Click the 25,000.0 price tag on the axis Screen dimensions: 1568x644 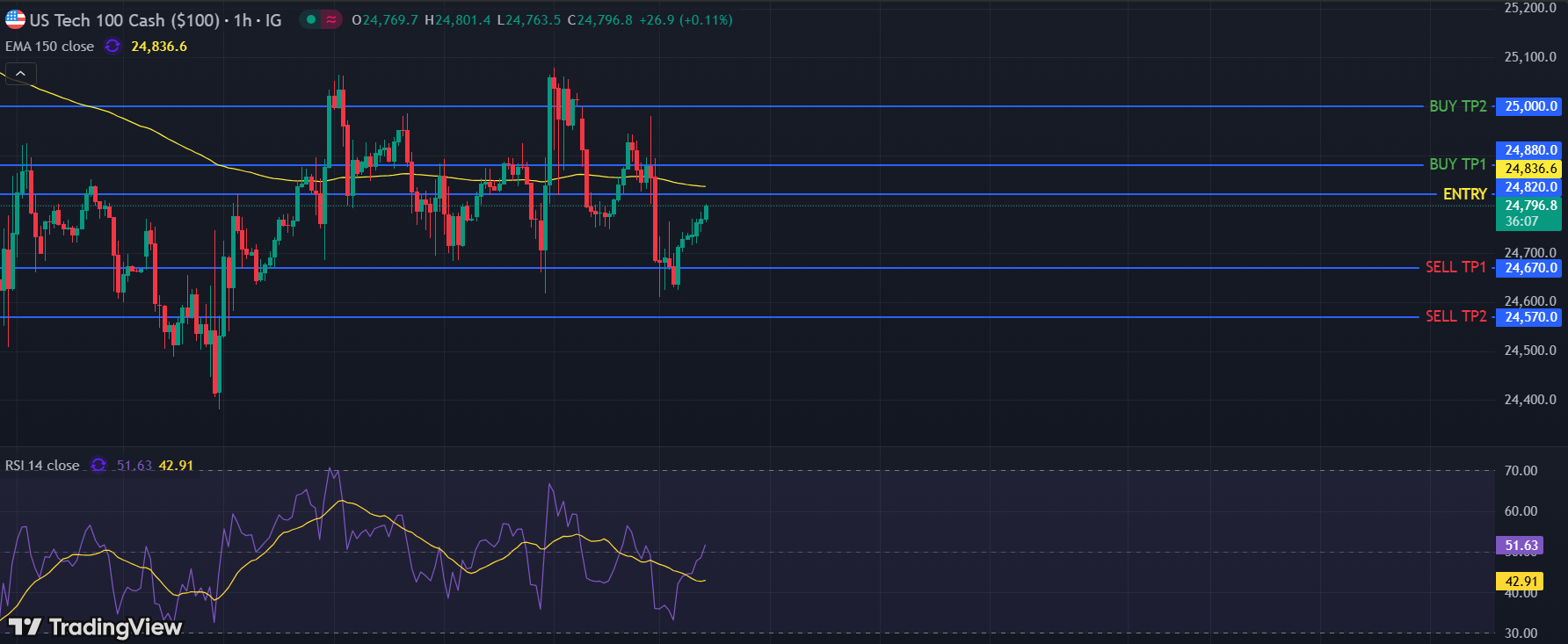(x=1529, y=106)
